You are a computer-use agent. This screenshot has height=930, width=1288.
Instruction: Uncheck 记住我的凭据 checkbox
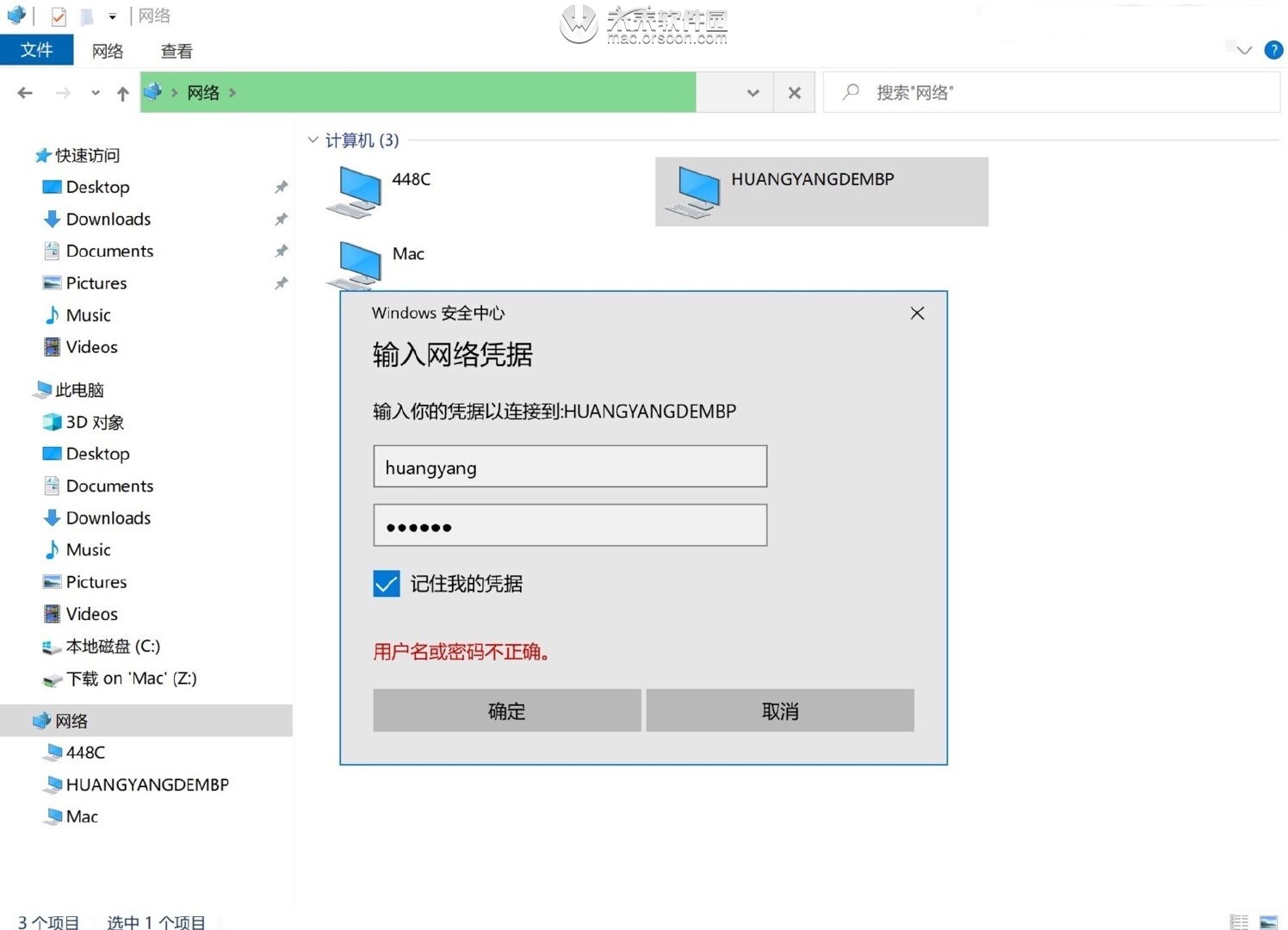click(x=387, y=584)
